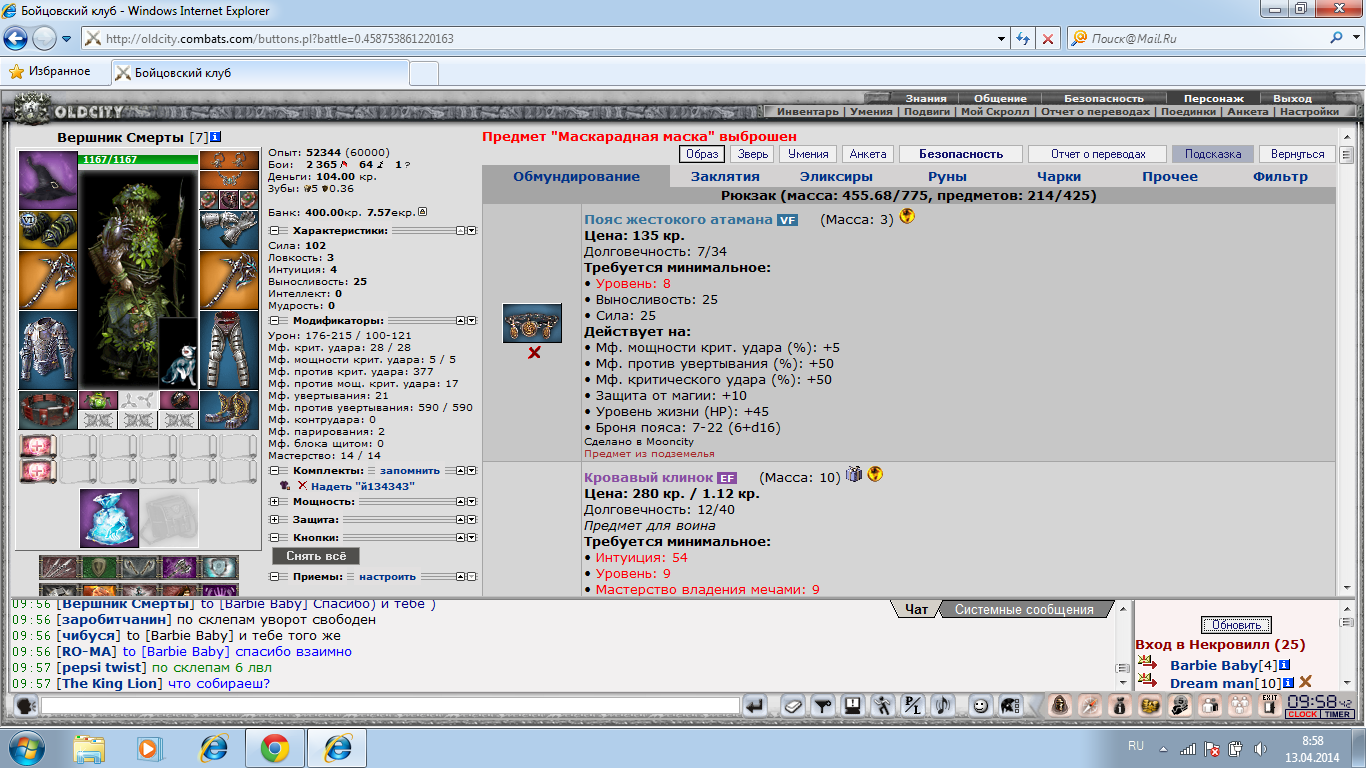Switch to the Чарки tab

(x=1059, y=177)
